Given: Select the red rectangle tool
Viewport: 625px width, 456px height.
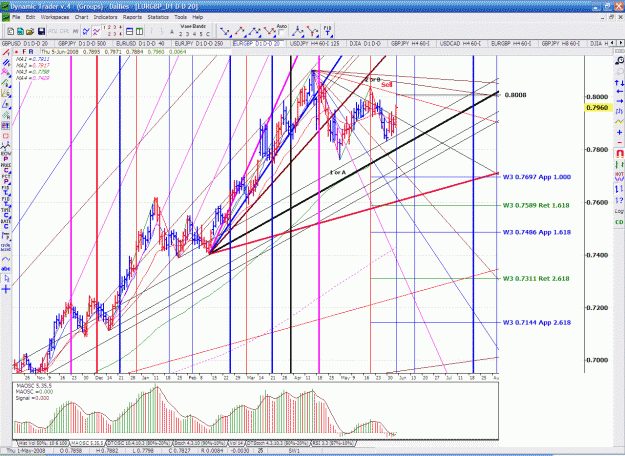Looking at the screenshot, I should coord(6,136).
